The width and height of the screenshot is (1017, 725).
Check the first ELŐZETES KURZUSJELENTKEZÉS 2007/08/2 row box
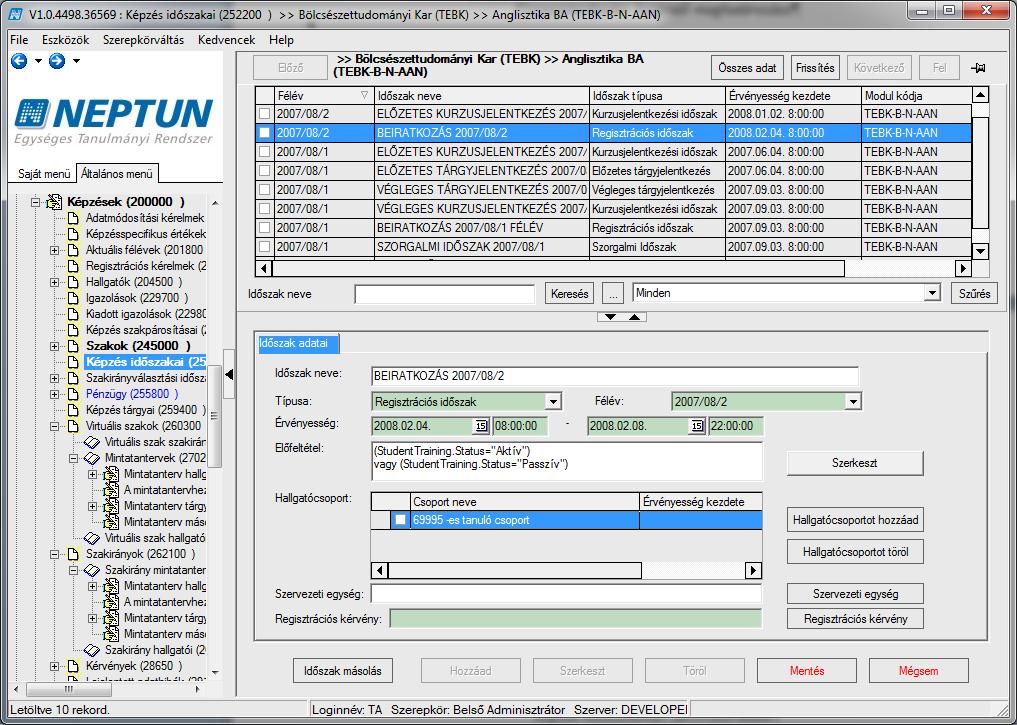point(265,114)
